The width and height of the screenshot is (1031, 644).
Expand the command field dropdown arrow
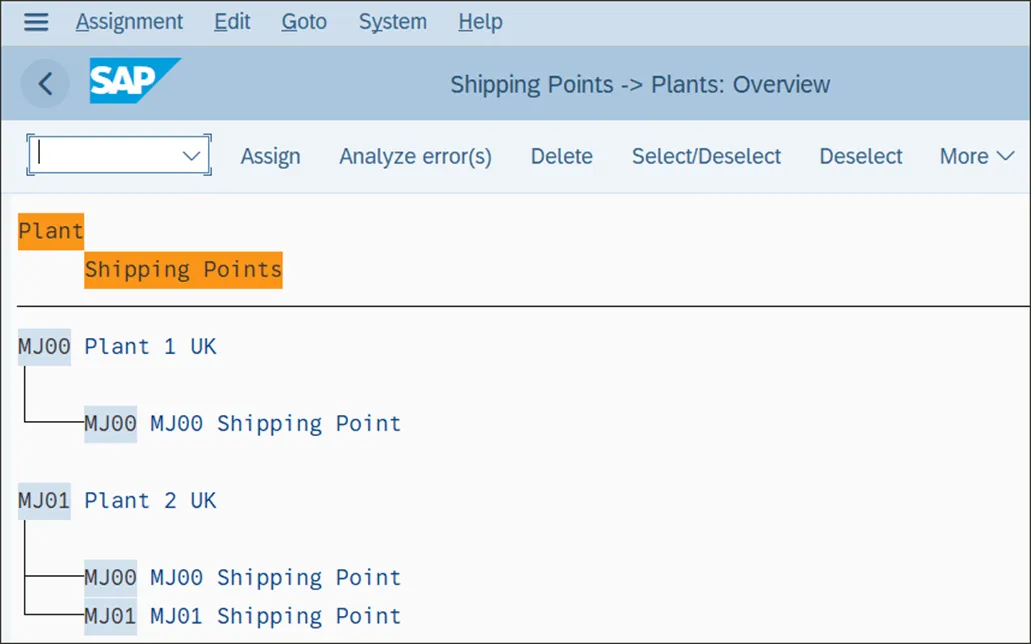click(x=192, y=156)
